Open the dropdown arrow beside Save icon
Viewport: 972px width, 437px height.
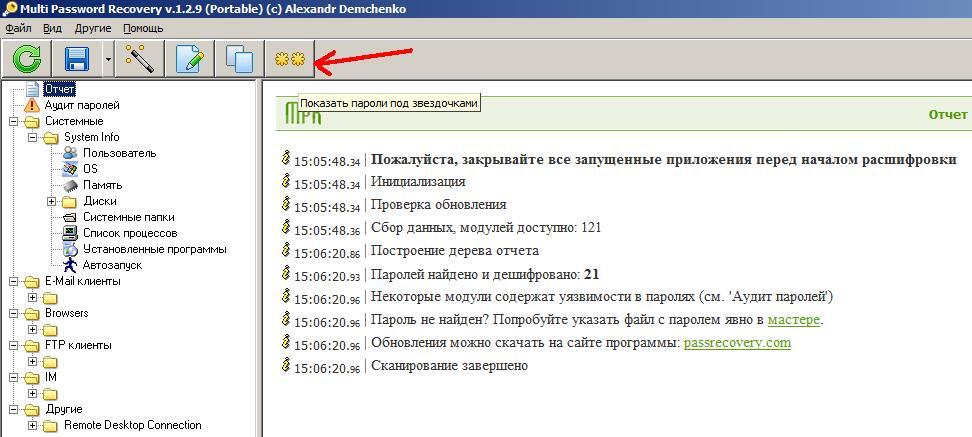pos(107,60)
